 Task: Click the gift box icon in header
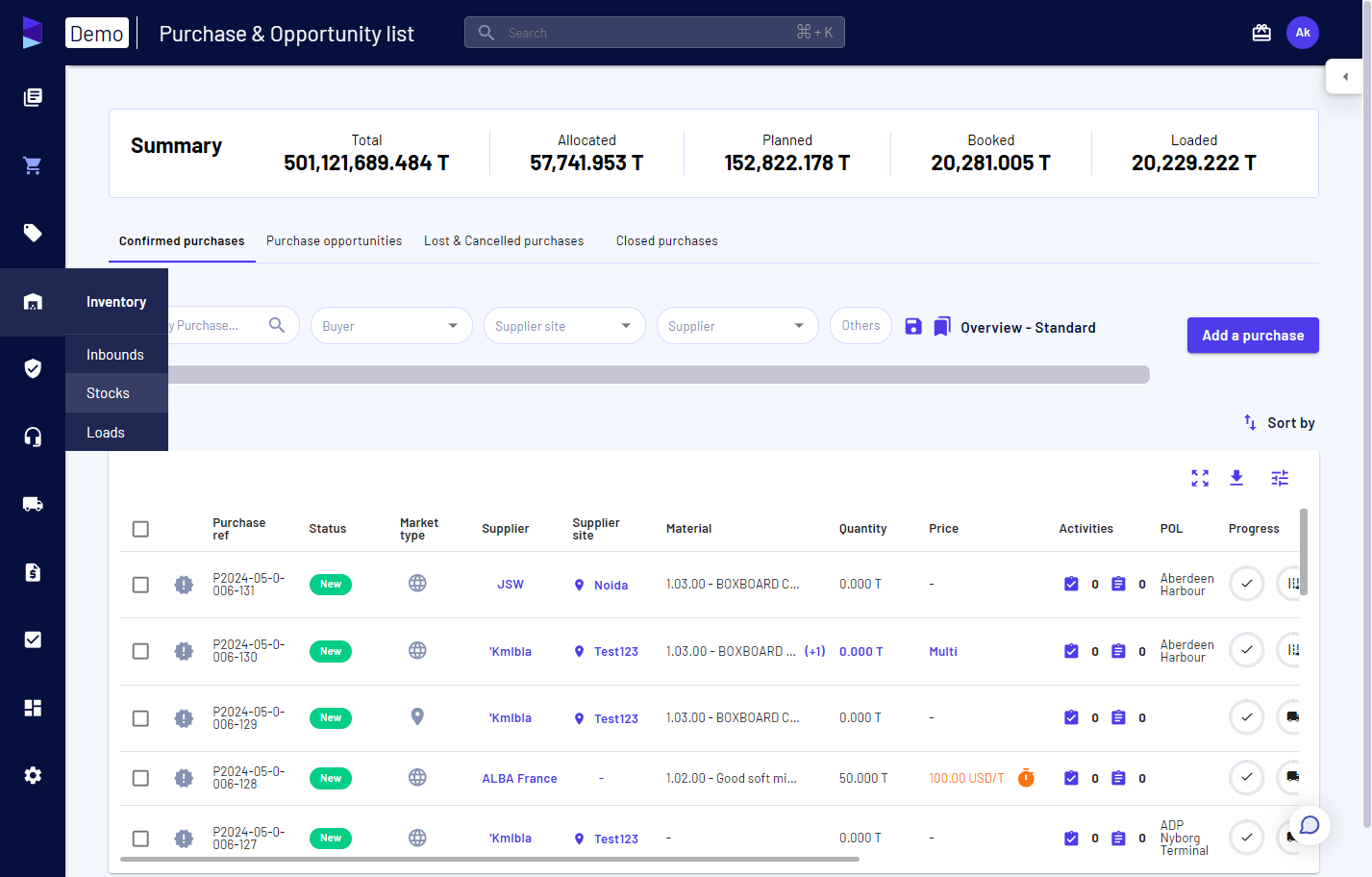tap(1261, 33)
